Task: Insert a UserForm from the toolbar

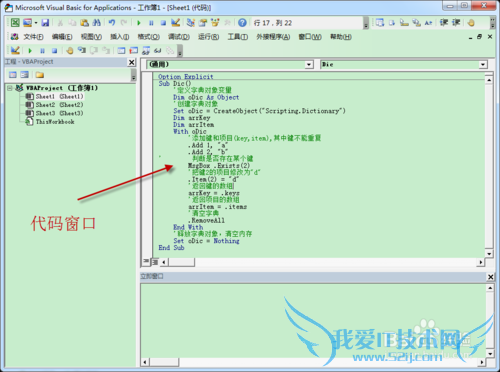Action: tap(27, 23)
